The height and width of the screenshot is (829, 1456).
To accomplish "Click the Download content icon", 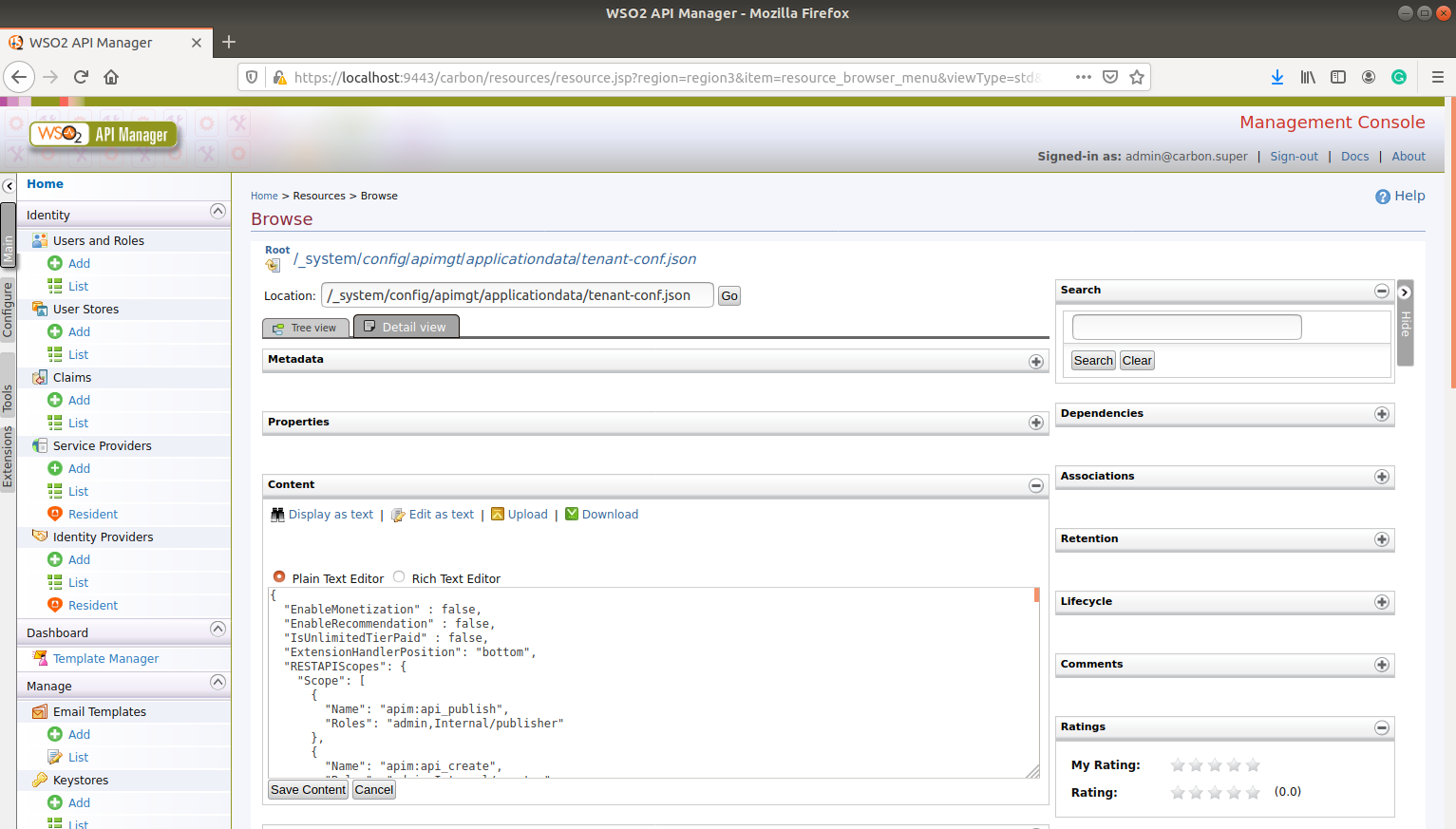I will pos(571,514).
